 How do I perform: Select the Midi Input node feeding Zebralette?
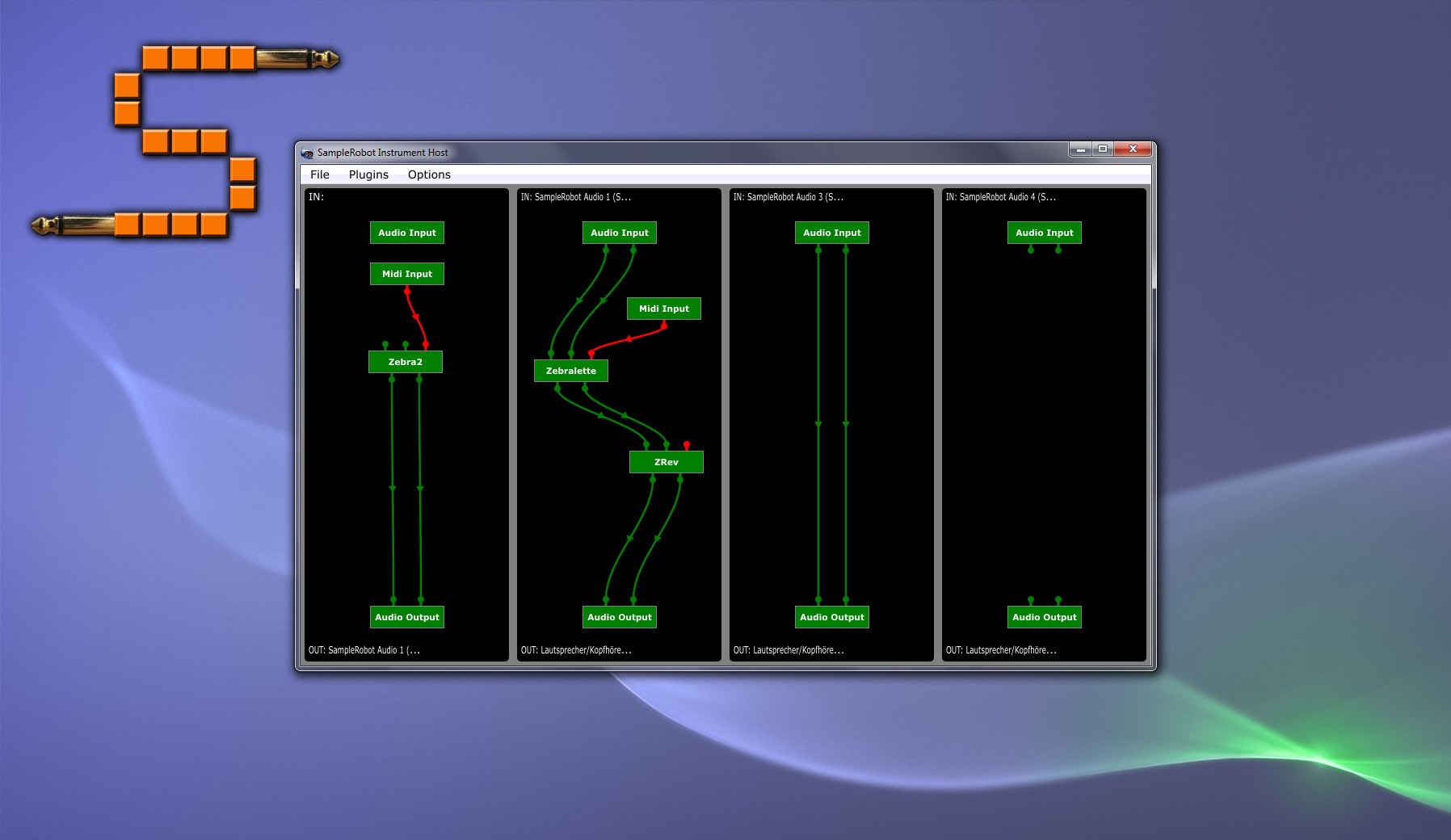coord(663,309)
